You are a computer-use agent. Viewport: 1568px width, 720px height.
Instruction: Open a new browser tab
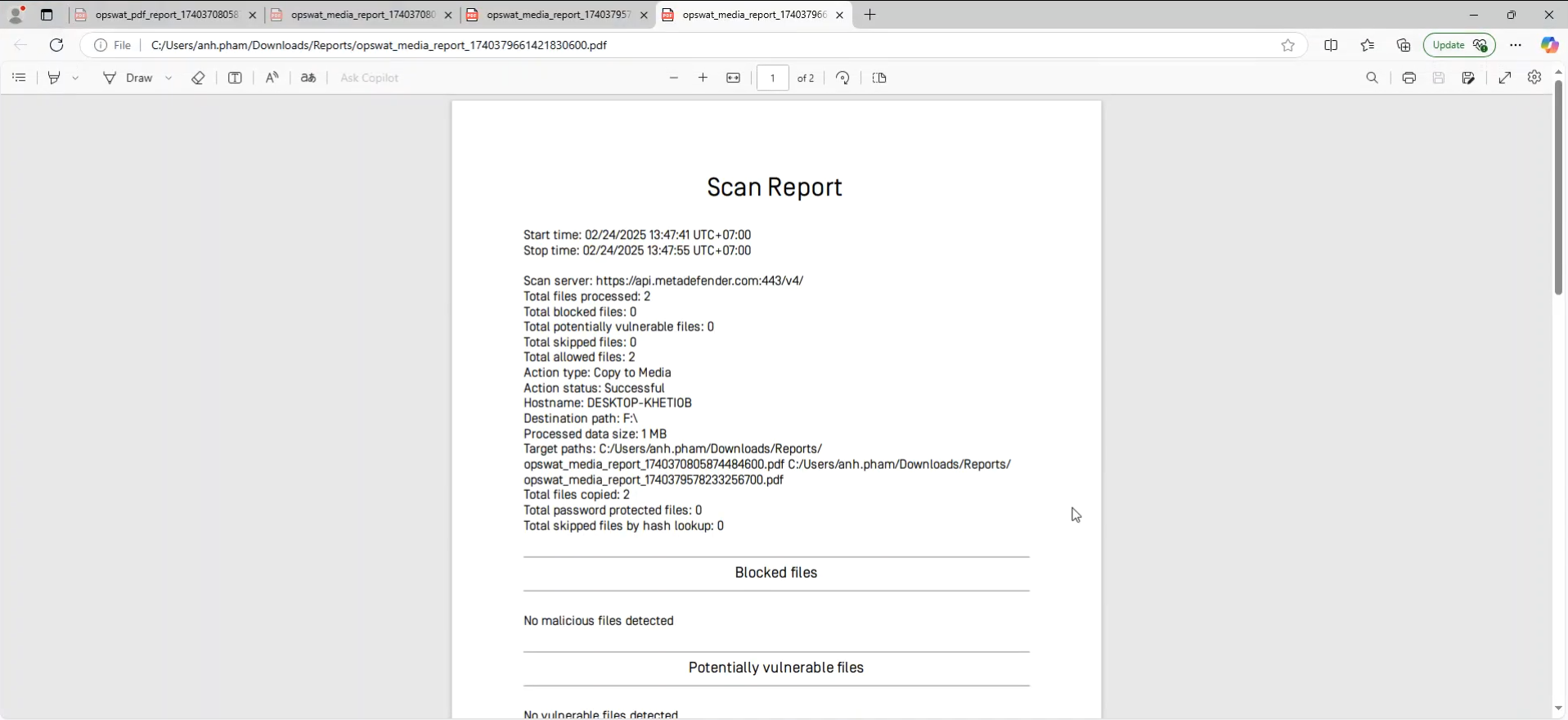coord(869,15)
